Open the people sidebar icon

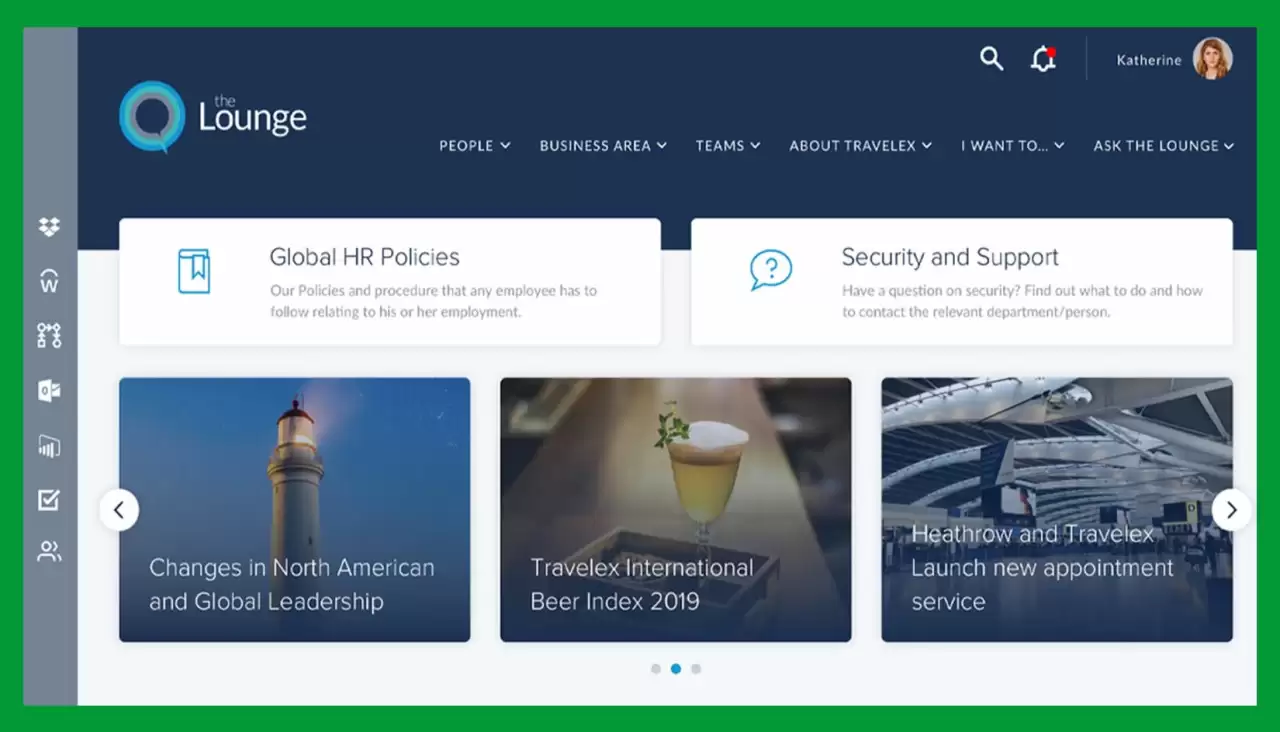[48, 551]
